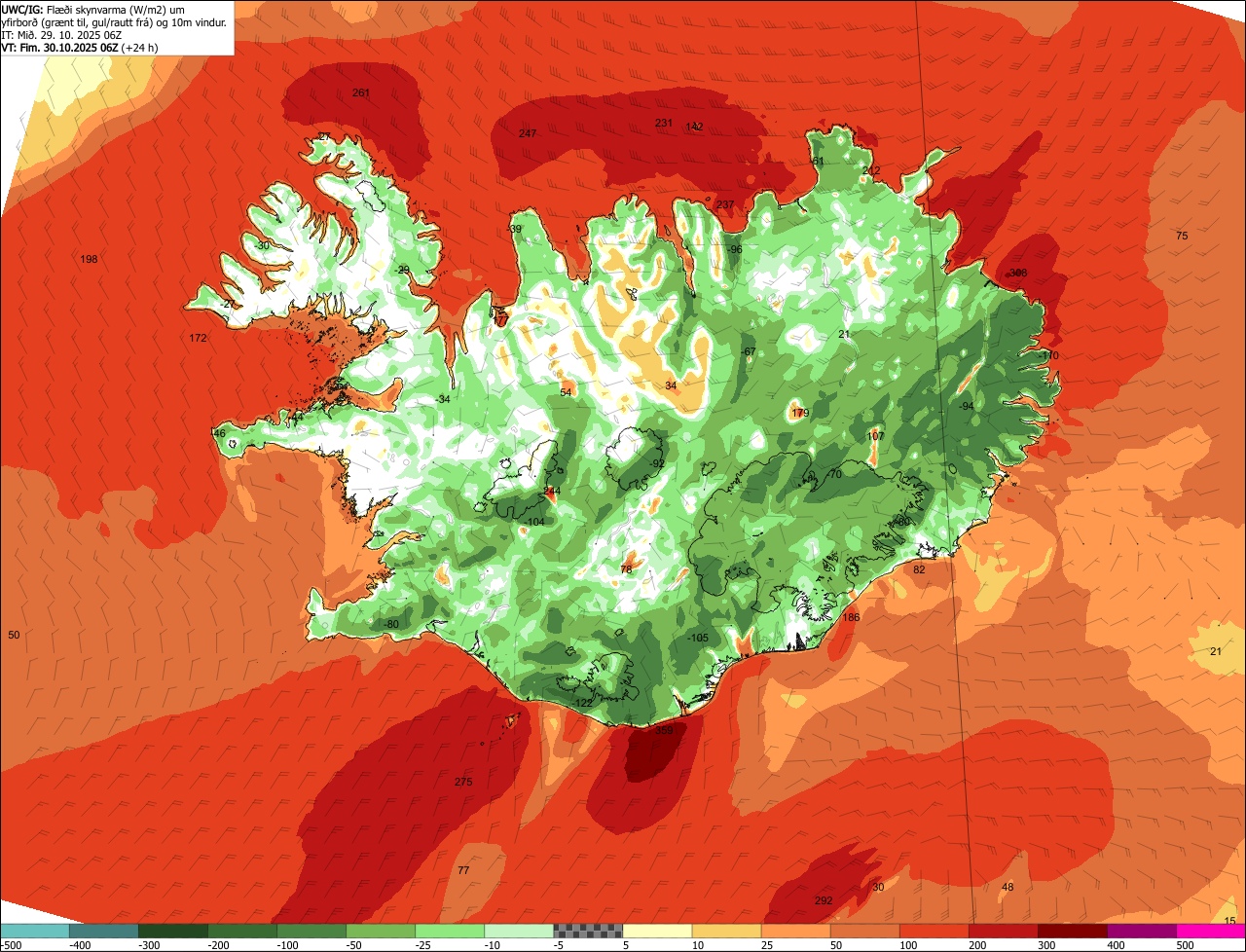Click the flux value -67 on the map
This screenshot has height=952, width=1246.
(x=748, y=352)
